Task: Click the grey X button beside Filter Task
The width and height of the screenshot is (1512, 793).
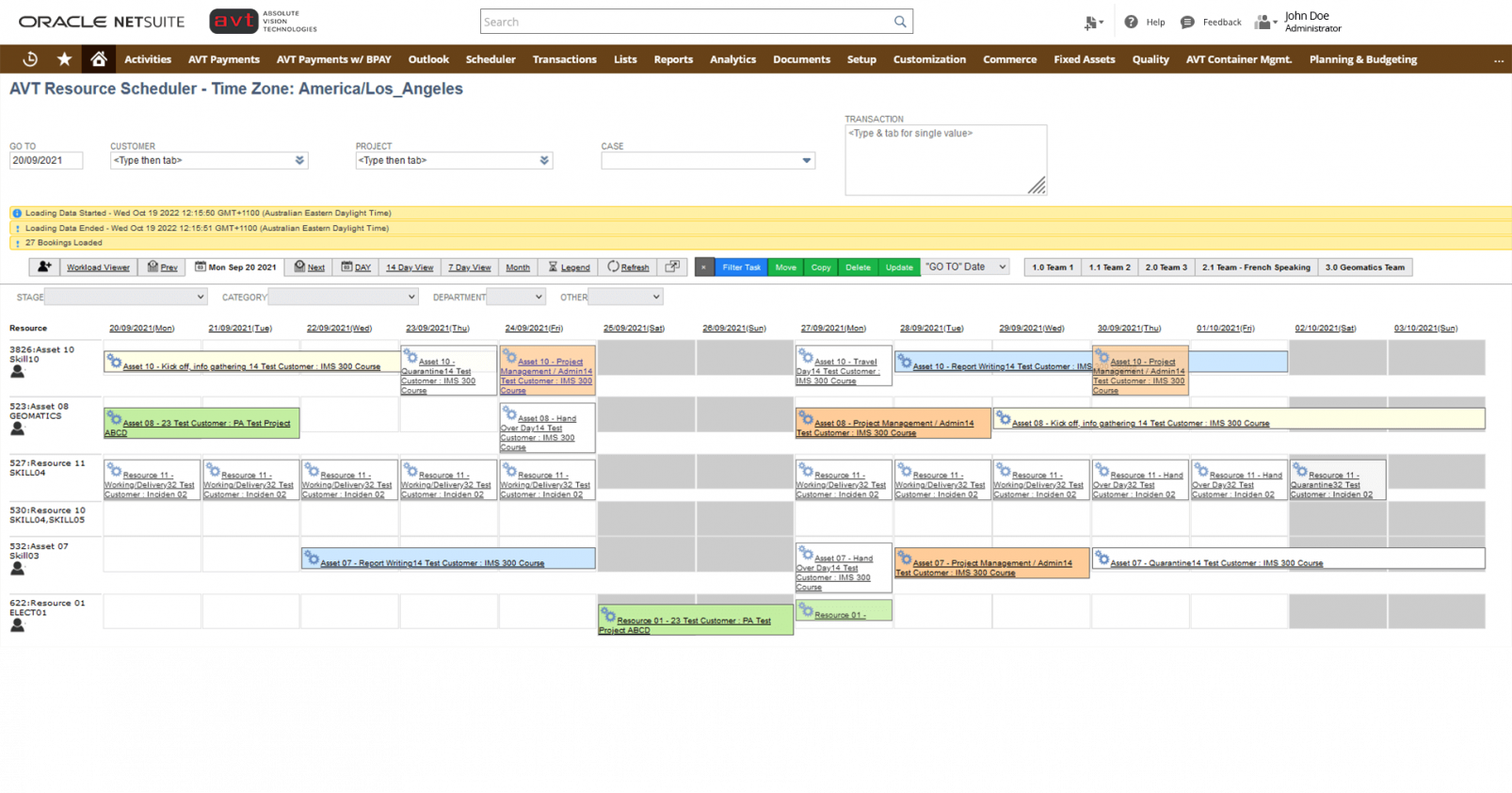Action: pos(704,267)
